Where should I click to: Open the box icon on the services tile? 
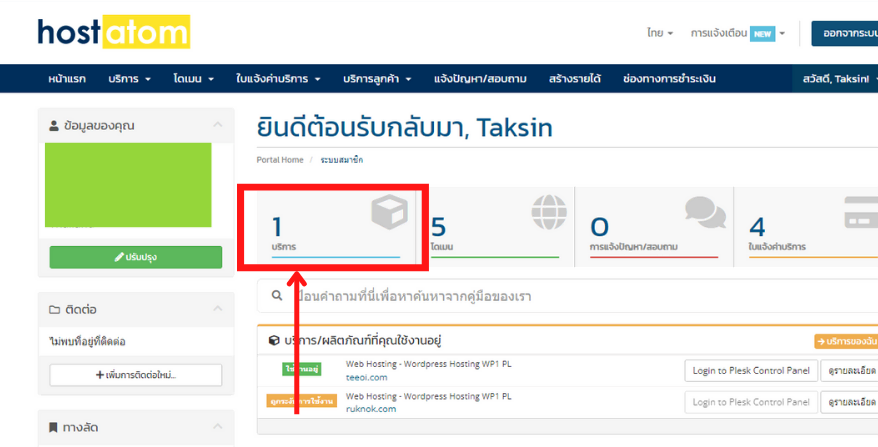(x=389, y=212)
